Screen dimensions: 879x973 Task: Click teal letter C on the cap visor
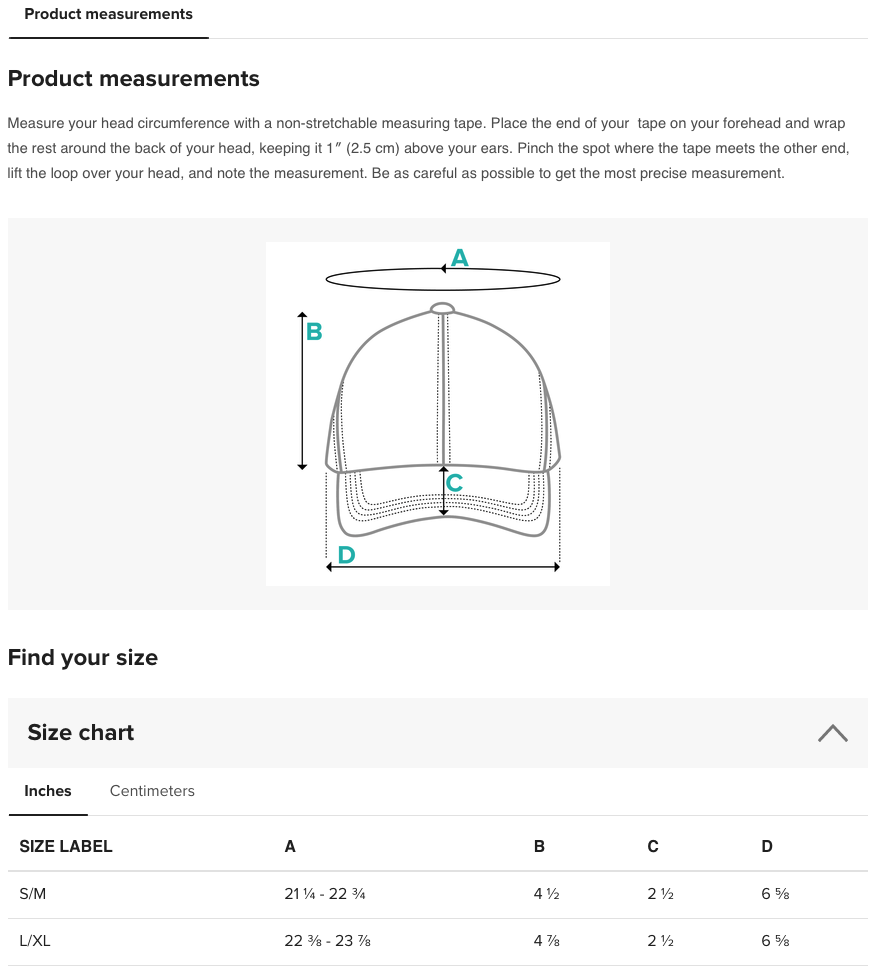coord(454,483)
